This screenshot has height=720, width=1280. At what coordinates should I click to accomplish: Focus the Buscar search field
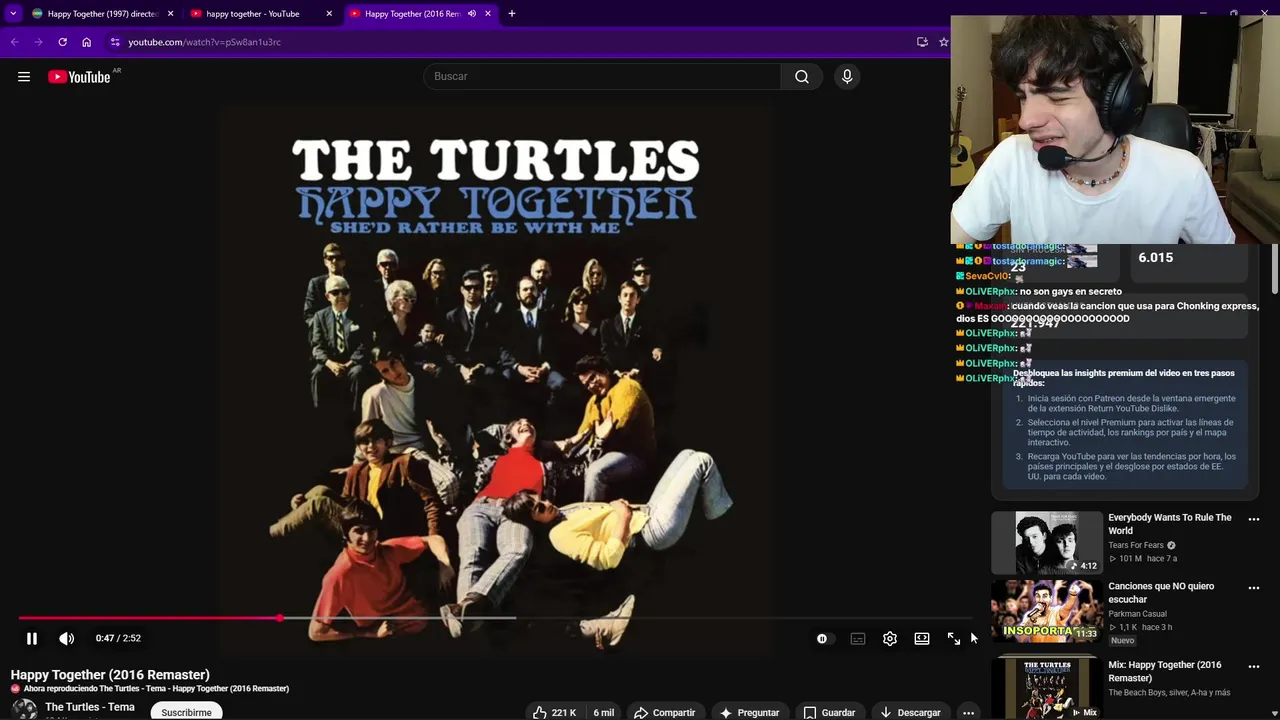tap(602, 77)
